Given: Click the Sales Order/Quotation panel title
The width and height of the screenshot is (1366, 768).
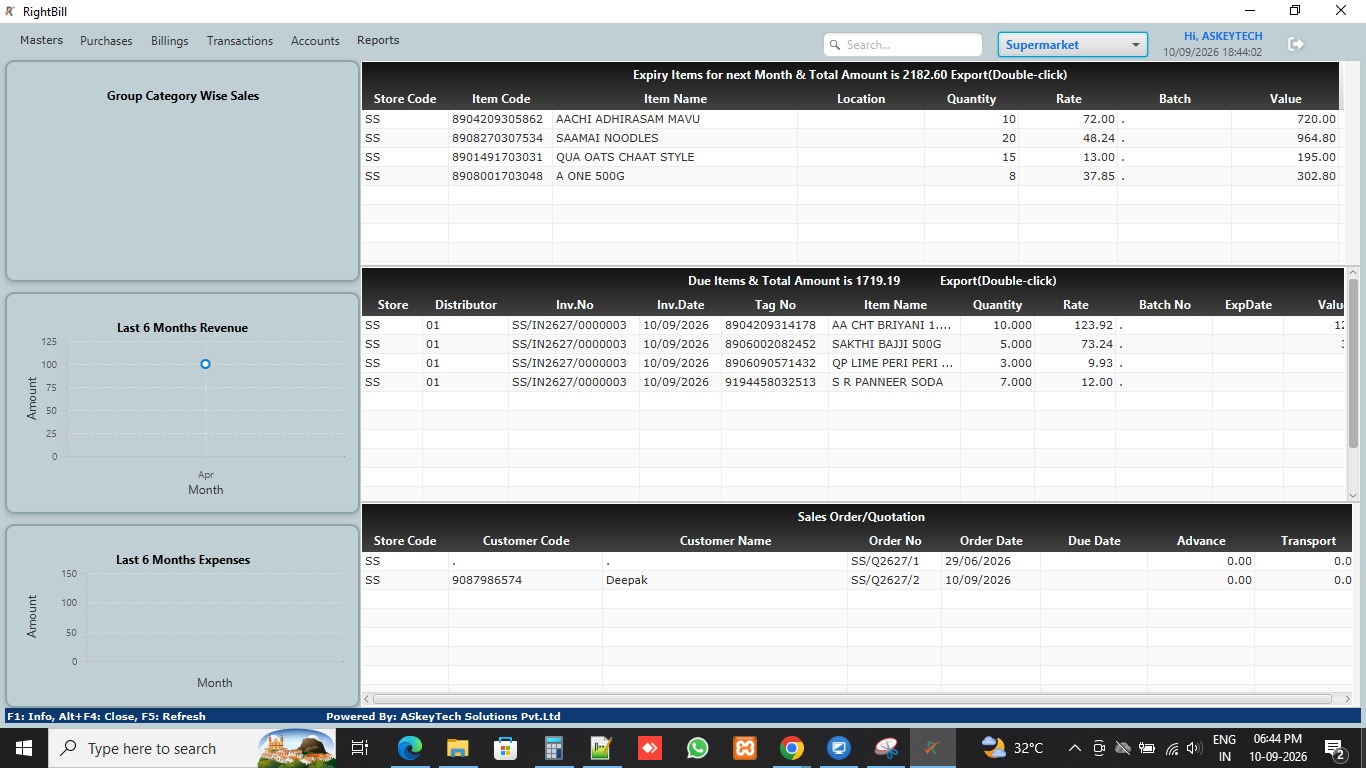Looking at the screenshot, I should [861, 517].
